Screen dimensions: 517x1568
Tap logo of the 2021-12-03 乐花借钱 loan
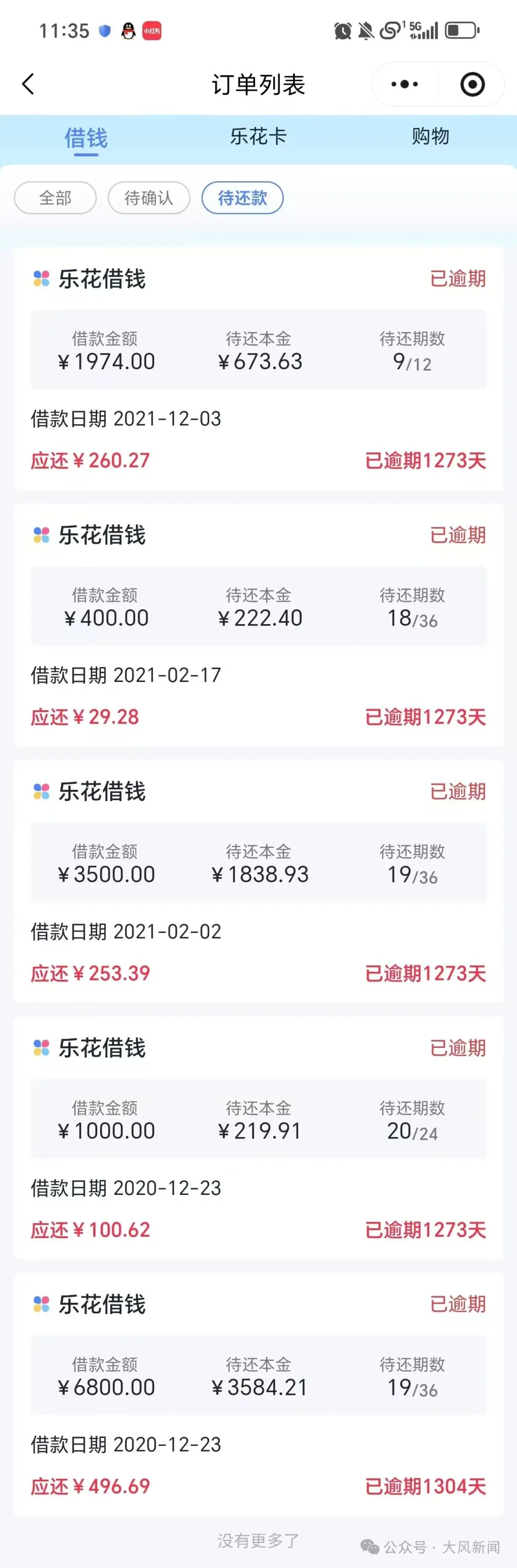click(41, 279)
